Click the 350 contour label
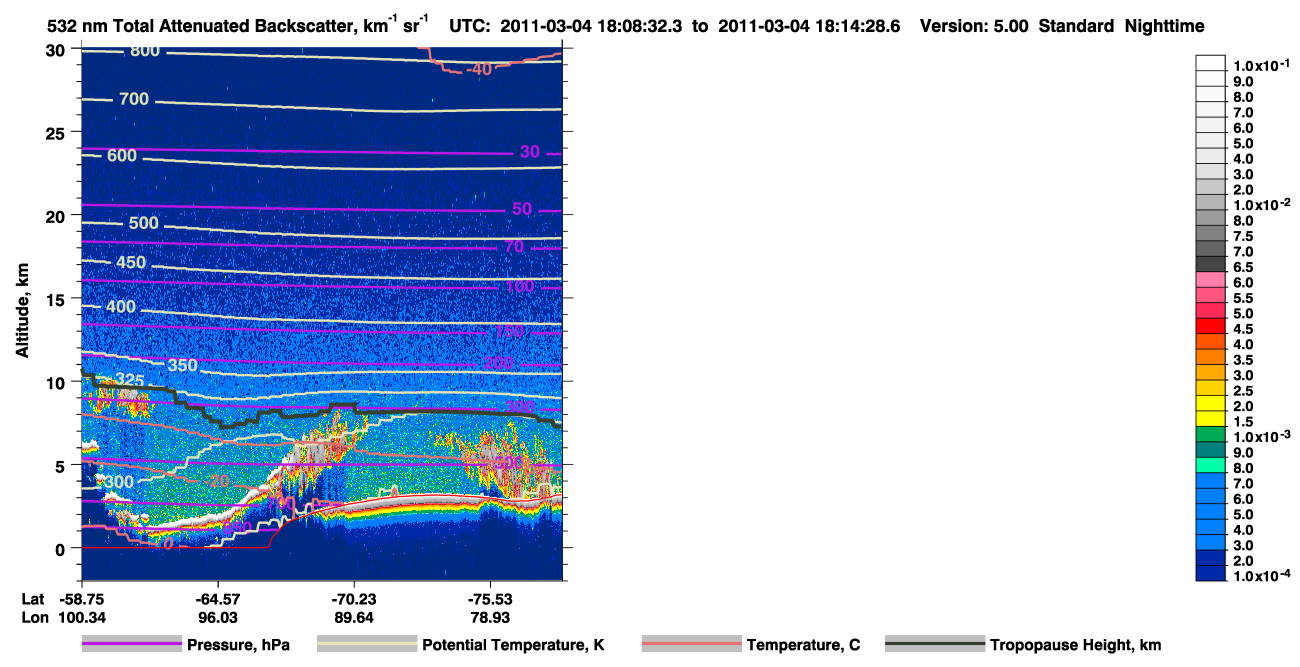Screen dimensions: 1300x667 182,365
